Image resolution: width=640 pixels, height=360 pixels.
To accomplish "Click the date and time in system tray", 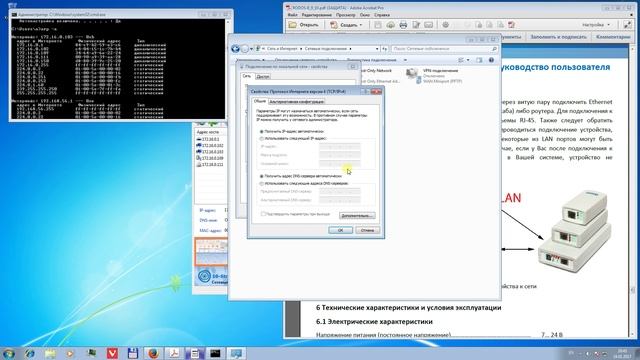I will [622, 353].
